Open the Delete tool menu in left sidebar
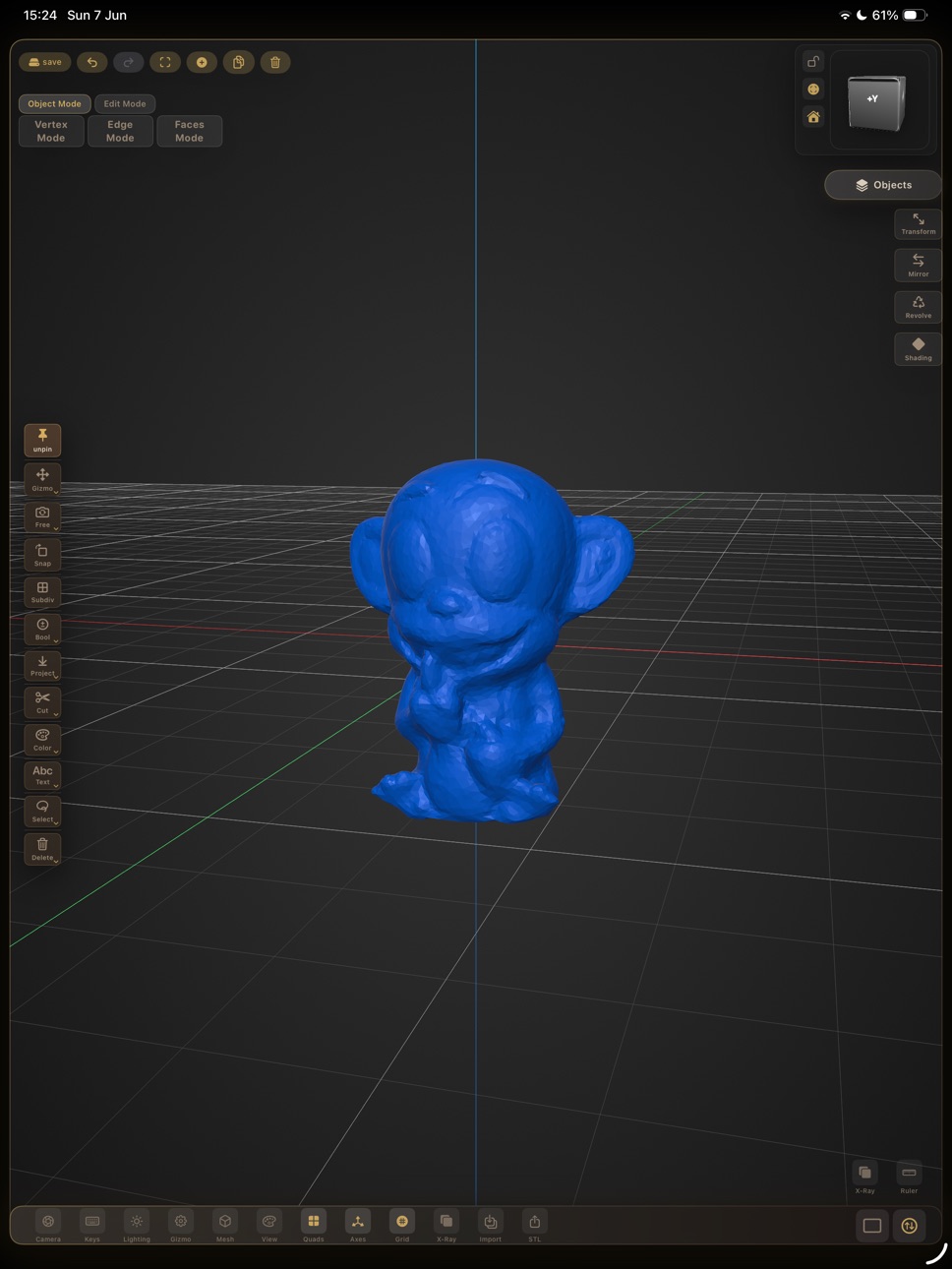 [42, 849]
